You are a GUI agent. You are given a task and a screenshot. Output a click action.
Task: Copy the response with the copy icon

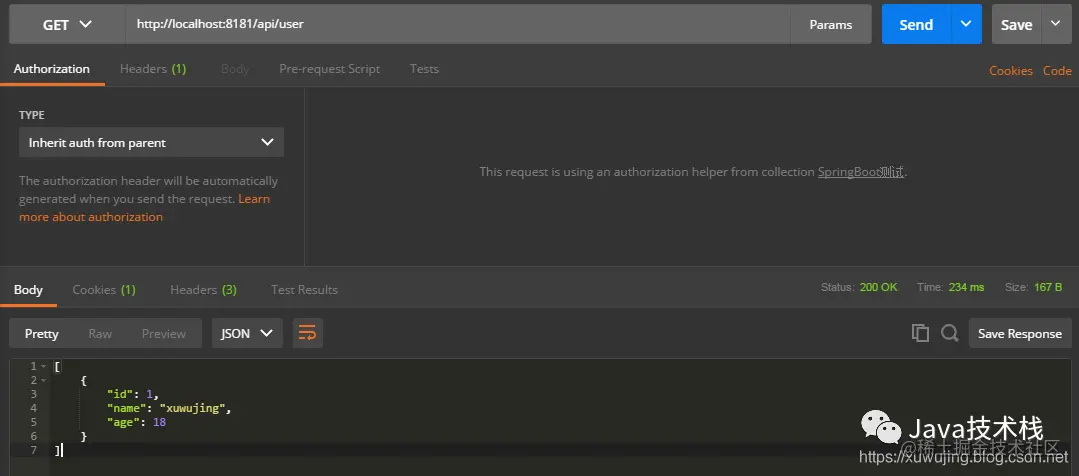[920, 334]
